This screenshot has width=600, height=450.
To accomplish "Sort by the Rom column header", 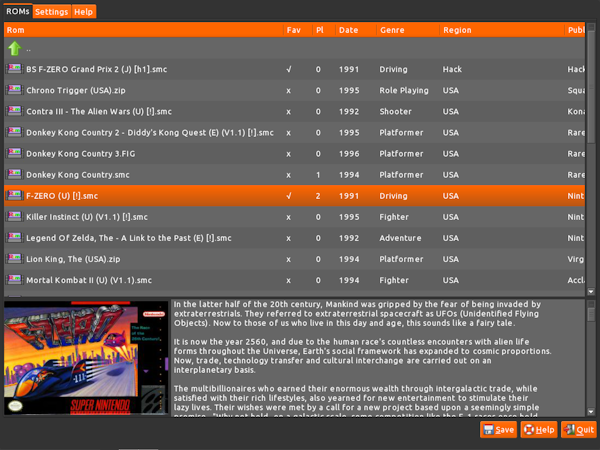I will 143,30.
